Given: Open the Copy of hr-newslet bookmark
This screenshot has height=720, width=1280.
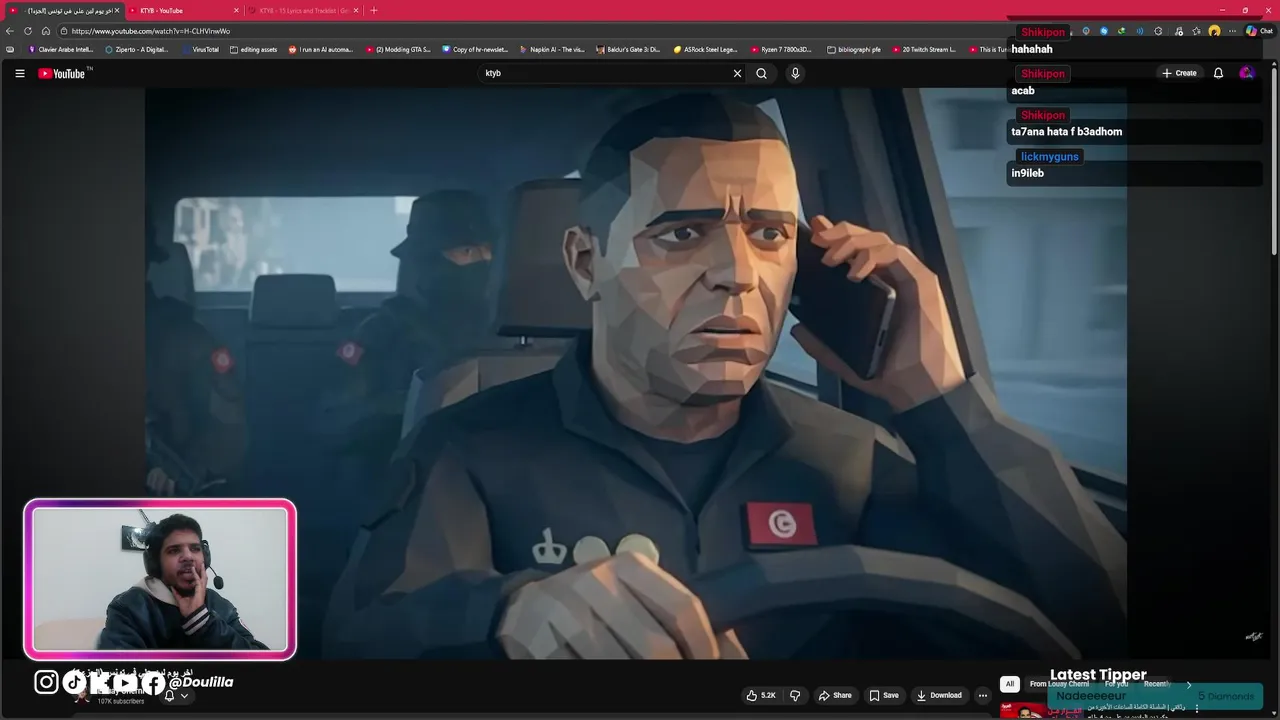Looking at the screenshot, I should point(476,49).
